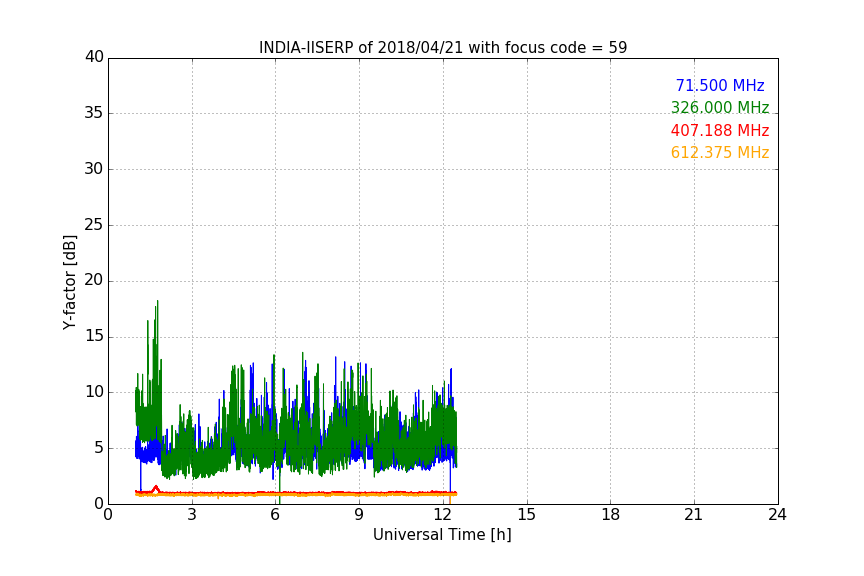The image size is (864, 576).
Task: Click y-axis tick value 35
Action: click(94, 113)
